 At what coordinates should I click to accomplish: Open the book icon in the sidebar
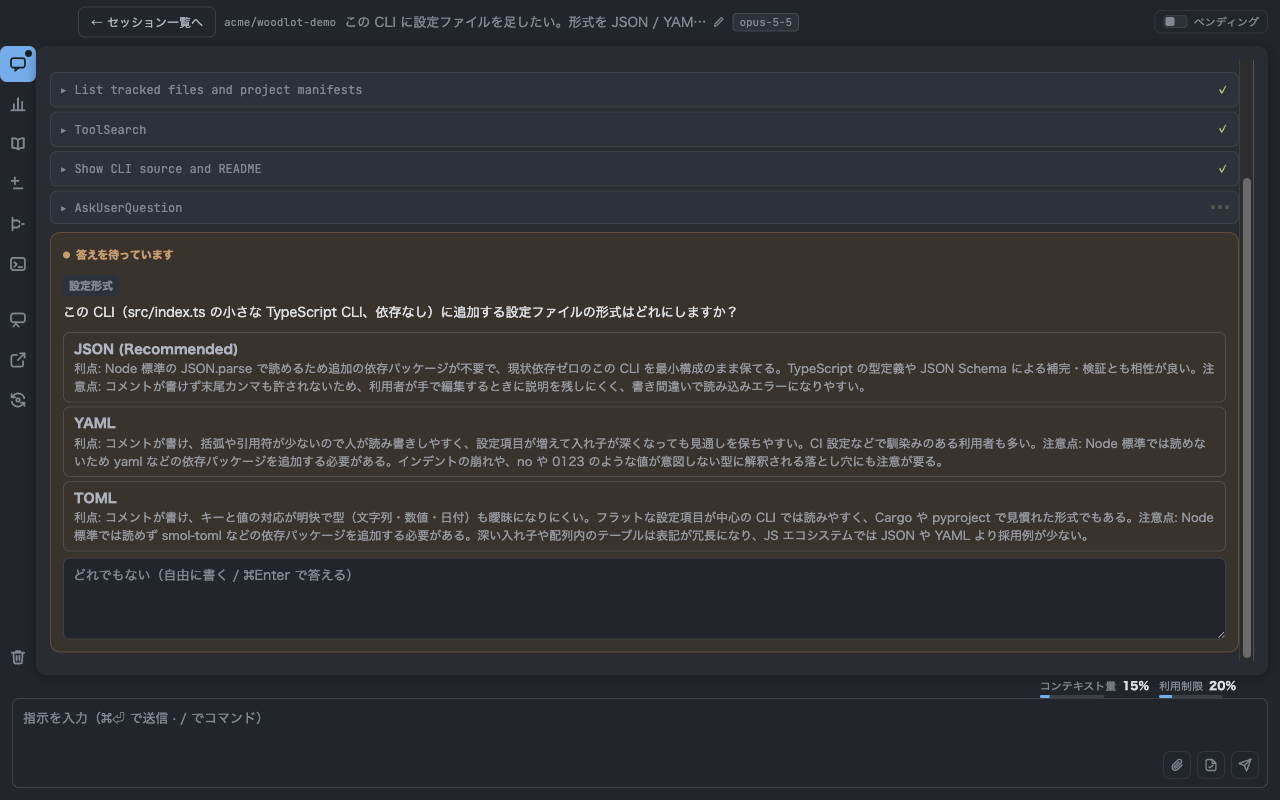point(18,144)
